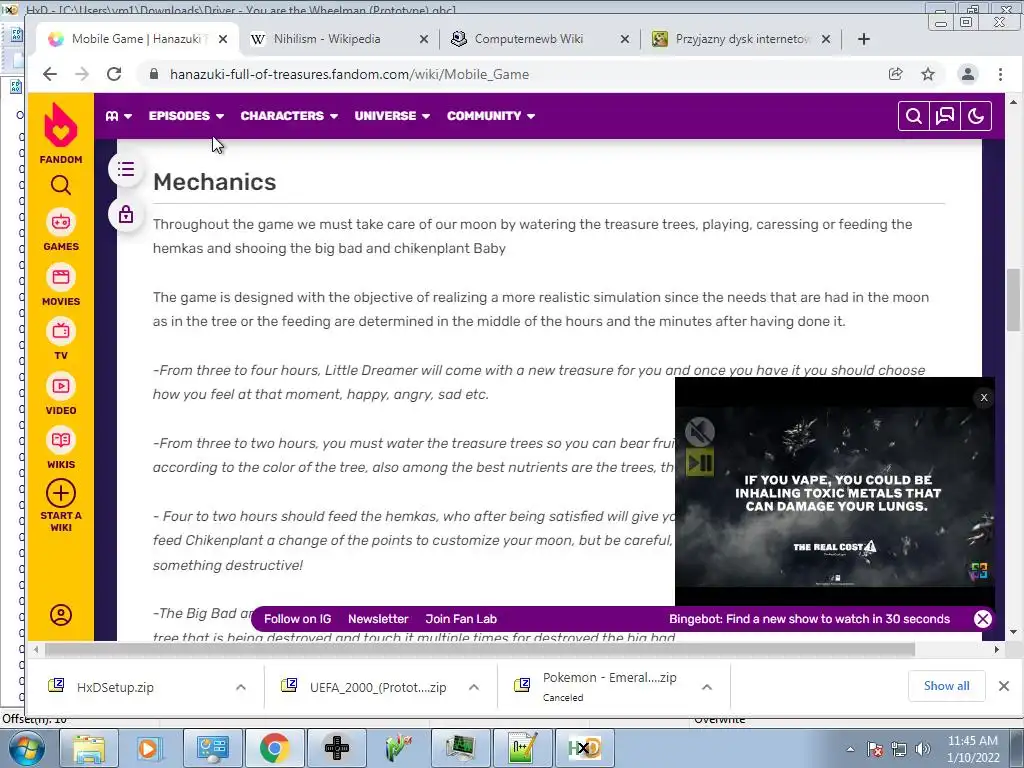Expand the wiki logo dropdown in header

(x=119, y=116)
